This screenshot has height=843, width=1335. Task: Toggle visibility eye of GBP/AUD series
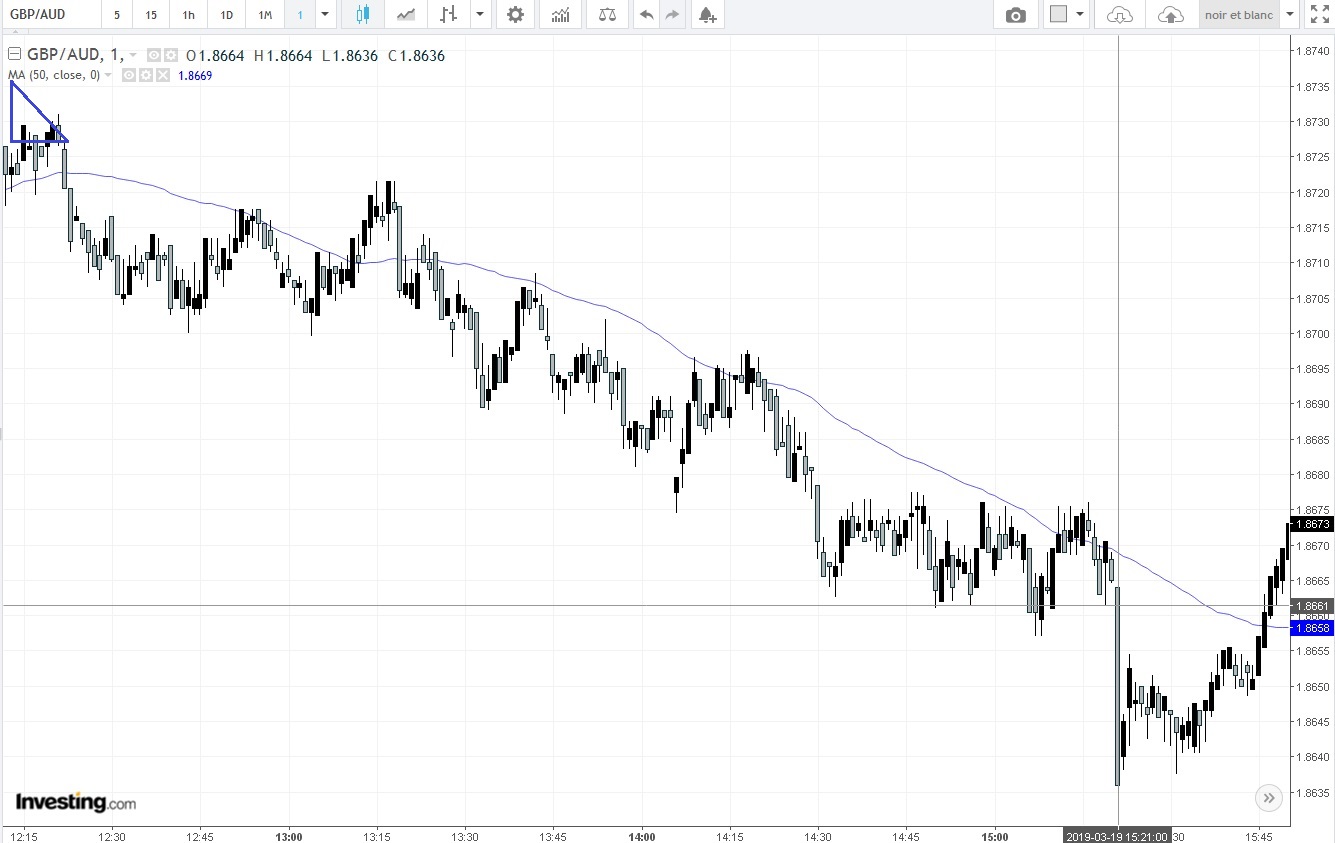point(154,55)
